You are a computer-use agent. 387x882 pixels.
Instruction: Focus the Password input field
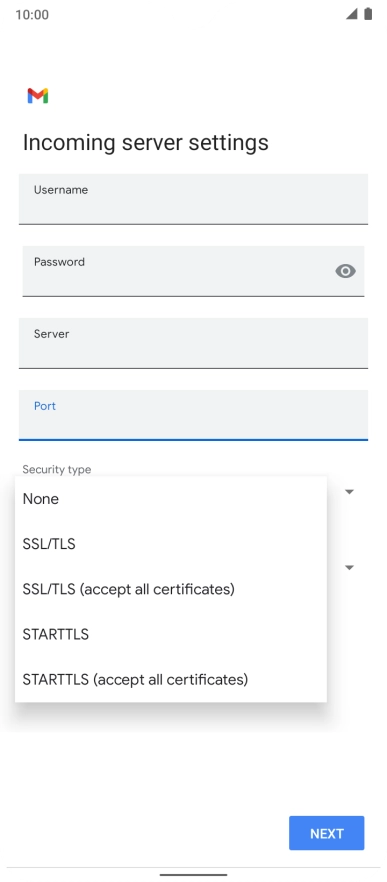point(194,271)
